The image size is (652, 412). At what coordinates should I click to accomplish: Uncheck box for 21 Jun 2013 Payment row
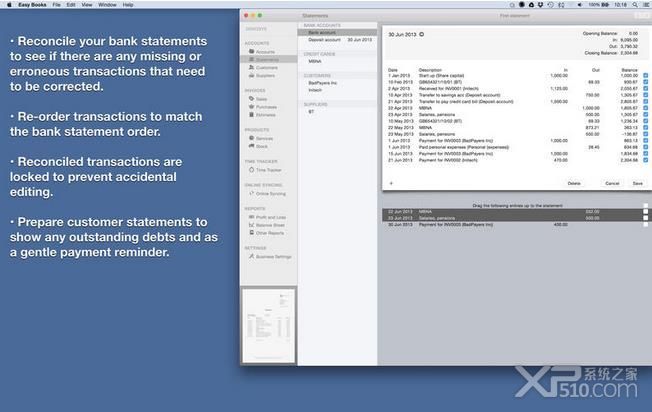click(x=645, y=160)
